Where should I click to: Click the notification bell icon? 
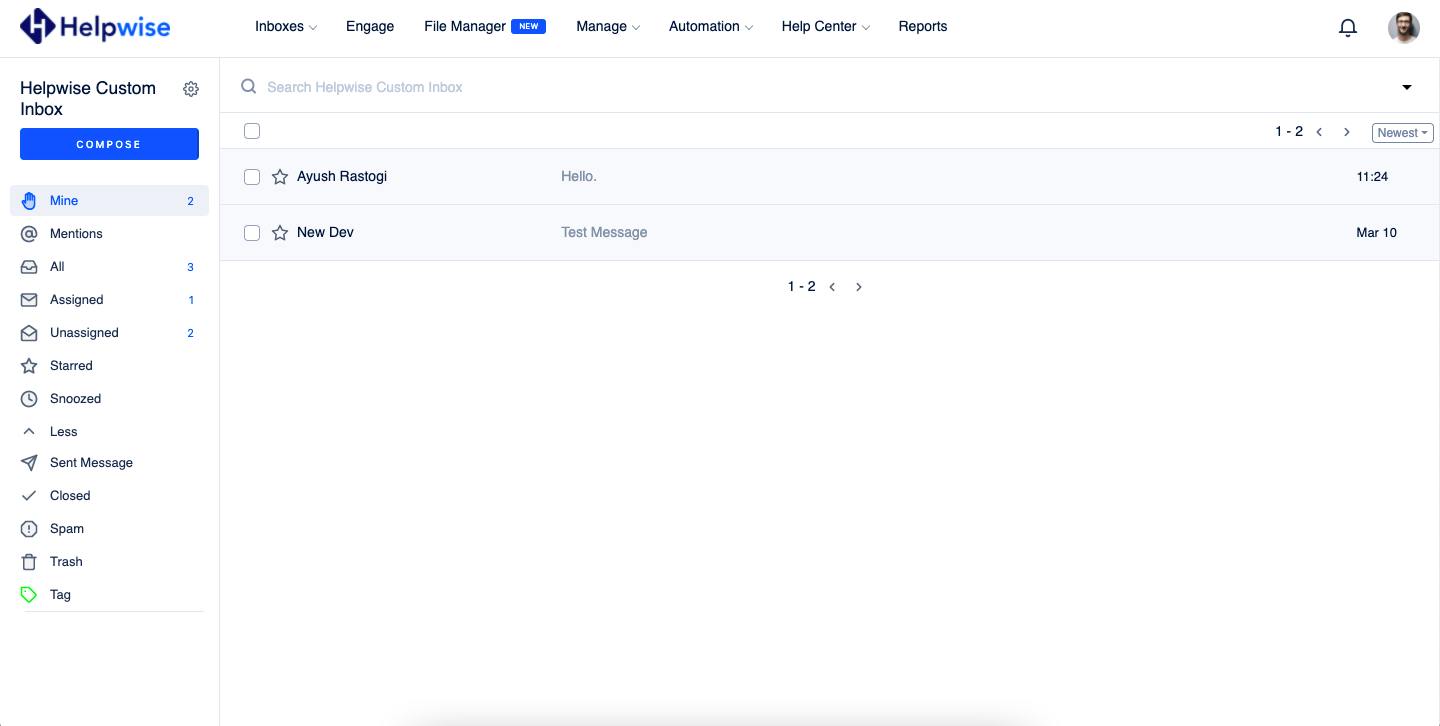pyautogui.click(x=1348, y=27)
